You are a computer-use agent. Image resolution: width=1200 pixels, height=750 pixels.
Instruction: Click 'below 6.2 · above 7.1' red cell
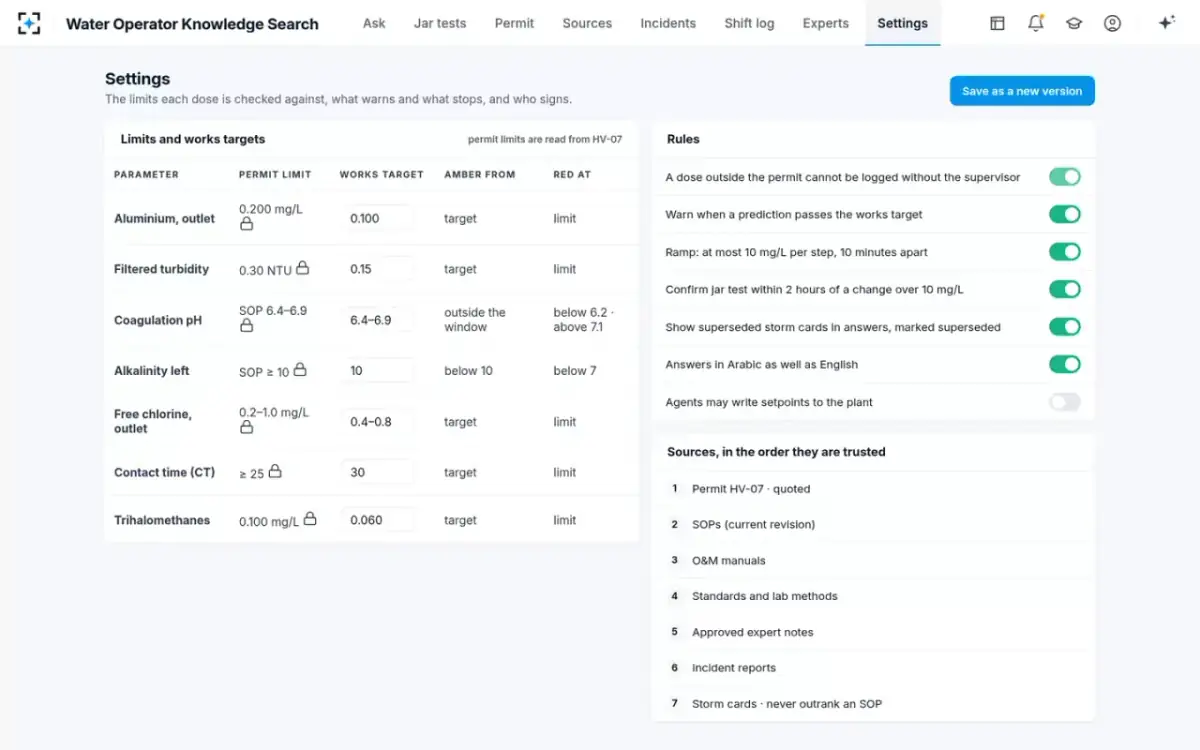pyautogui.click(x=584, y=320)
